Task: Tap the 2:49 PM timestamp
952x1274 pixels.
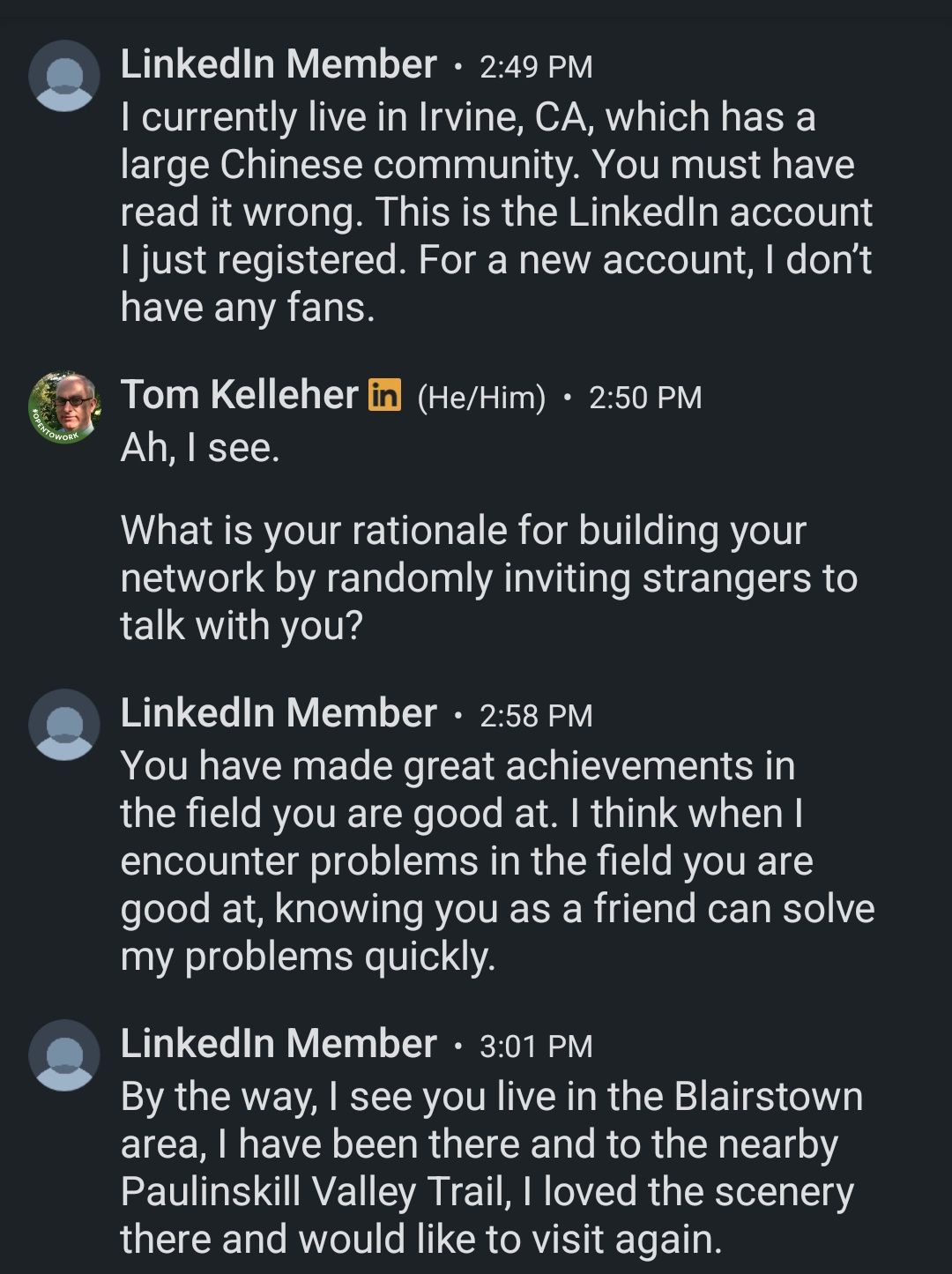Action: (536, 67)
